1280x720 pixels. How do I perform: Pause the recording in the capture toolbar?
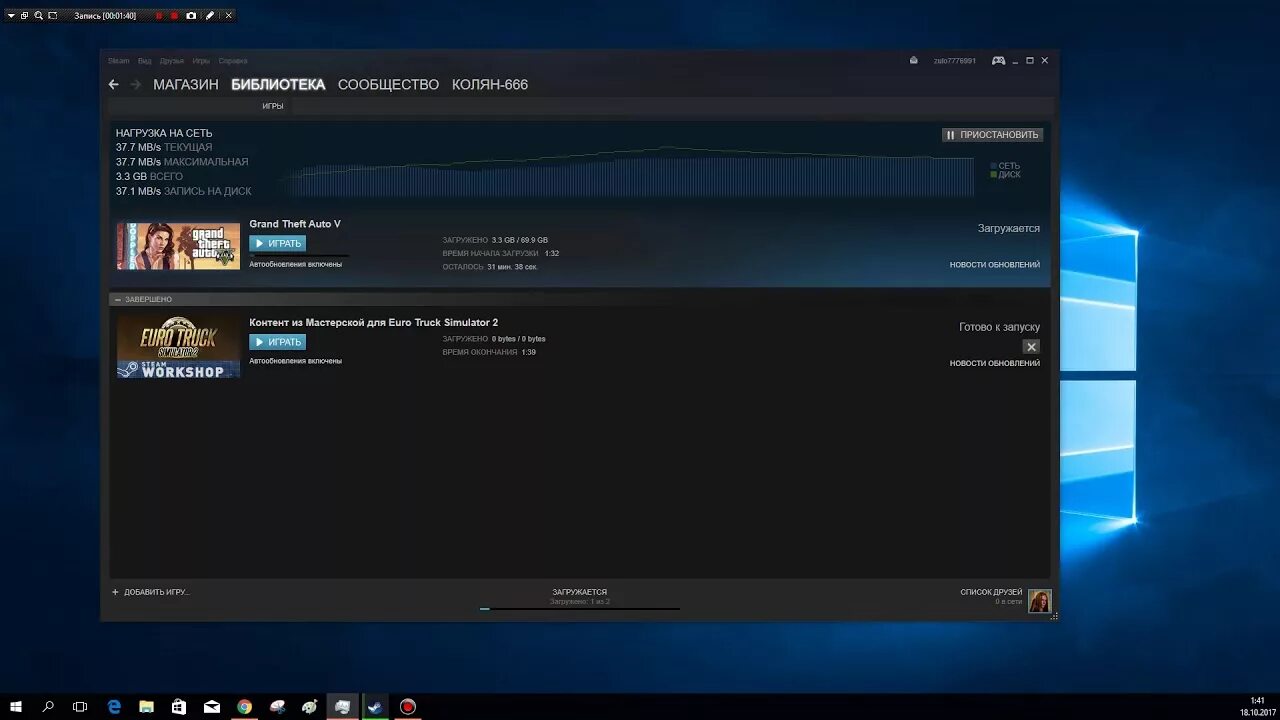(158, 16)
